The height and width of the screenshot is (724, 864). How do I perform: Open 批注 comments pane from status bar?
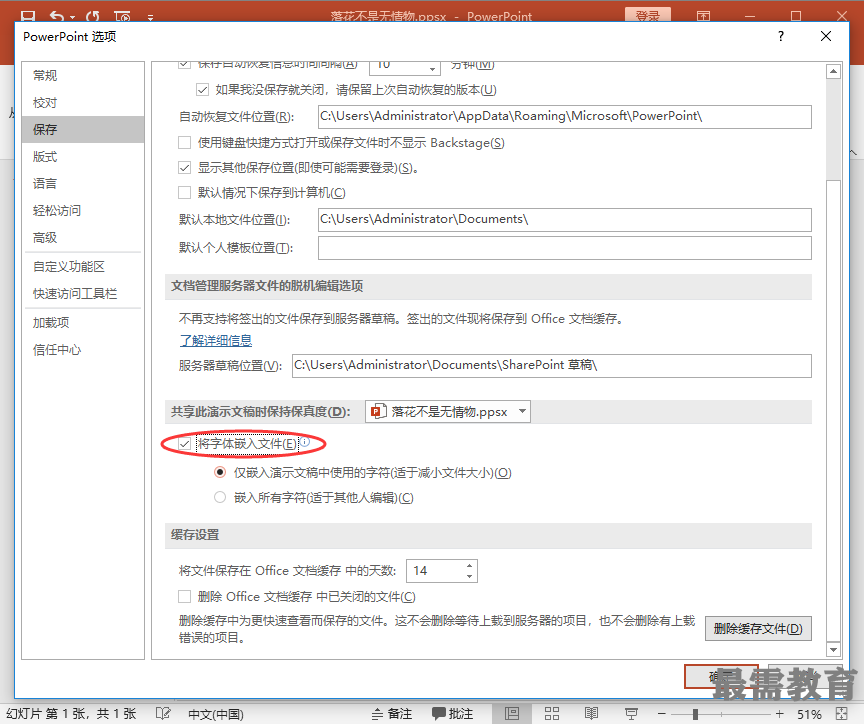click(x=452, y=714)
